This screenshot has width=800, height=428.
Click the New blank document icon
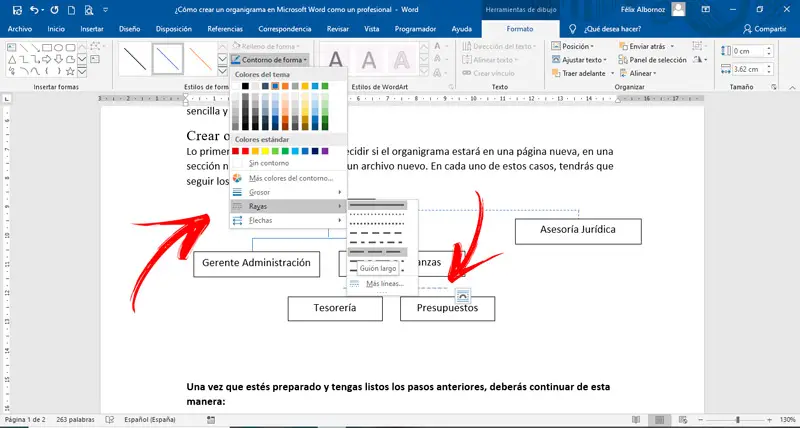coord(71,10)
